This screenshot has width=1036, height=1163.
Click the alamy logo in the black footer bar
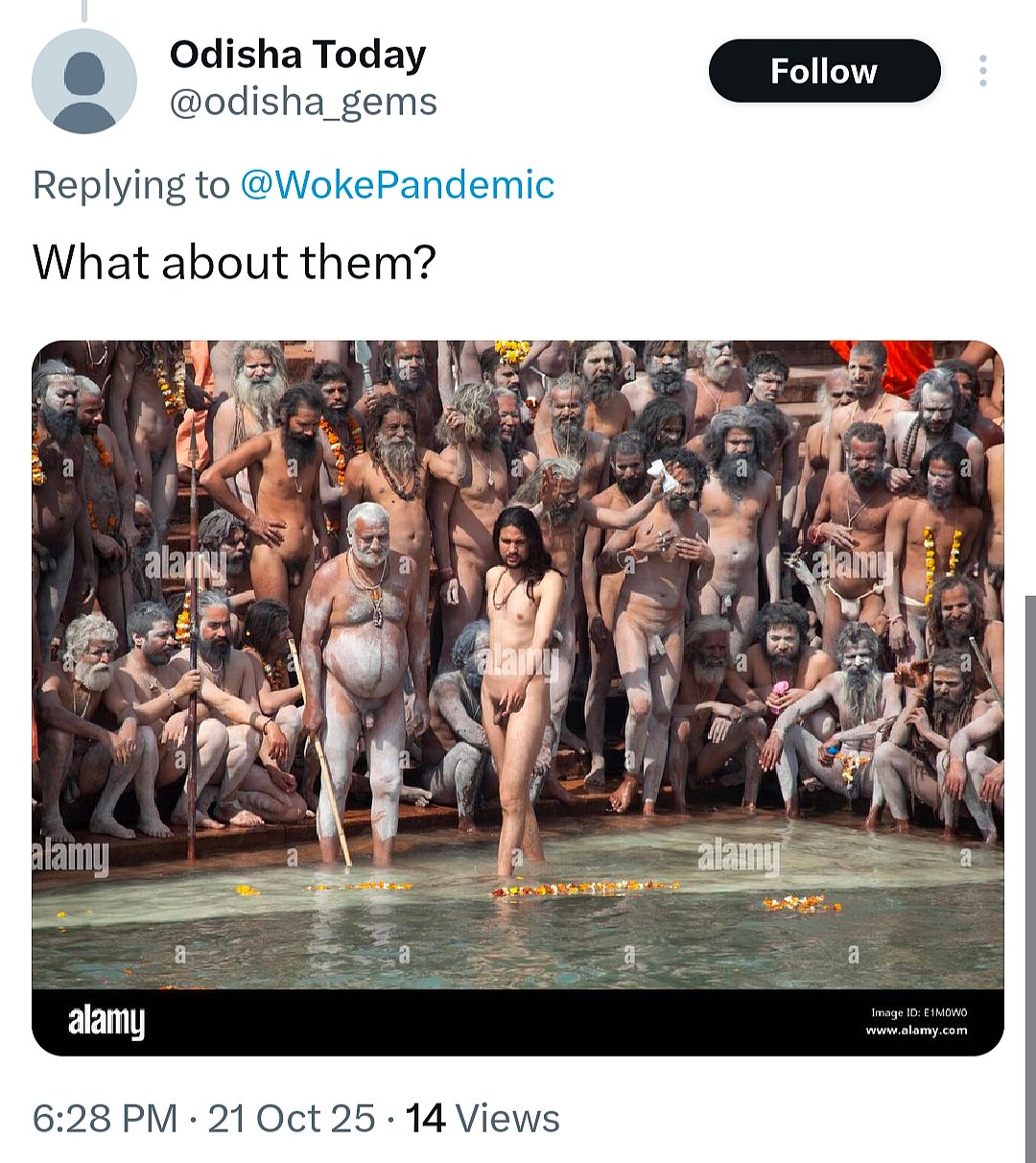click(106, 1021)
